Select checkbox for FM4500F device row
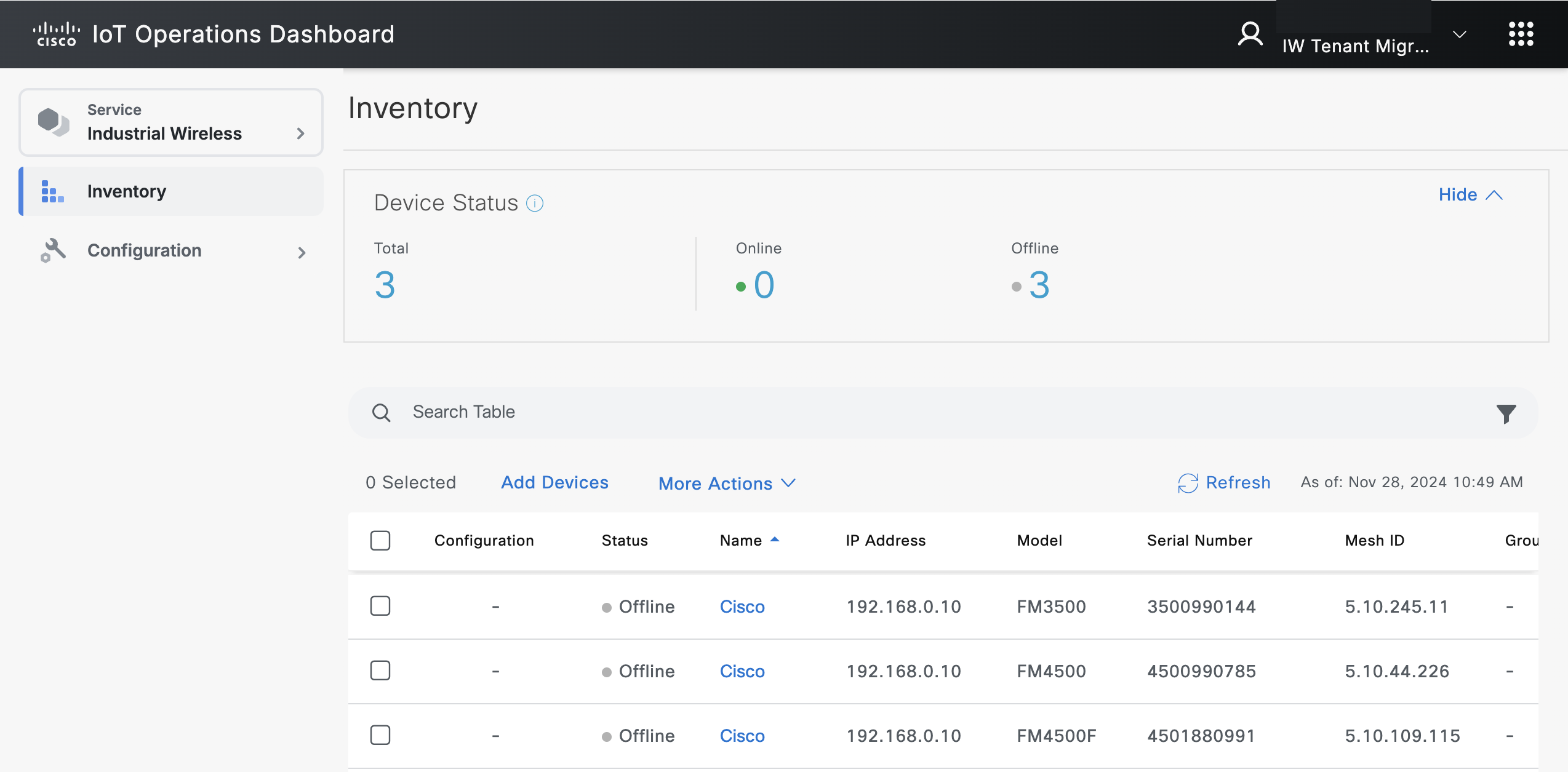Image resolution: width=1568 pixels, height=772 pixels. [380, 735]
